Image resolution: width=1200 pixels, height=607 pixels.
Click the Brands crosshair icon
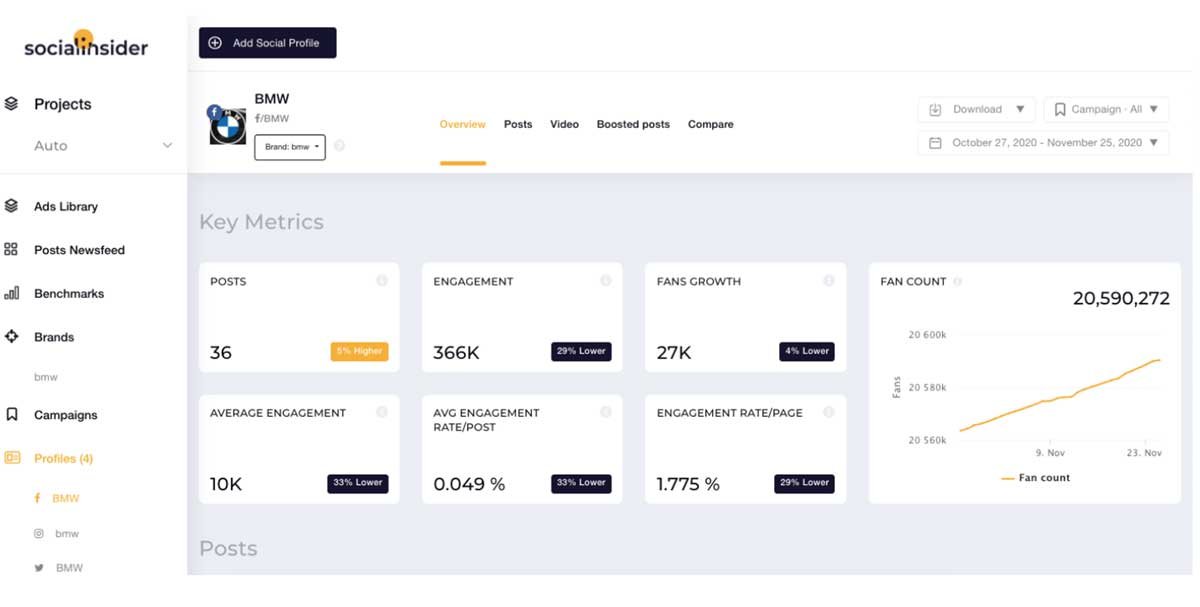12,337
